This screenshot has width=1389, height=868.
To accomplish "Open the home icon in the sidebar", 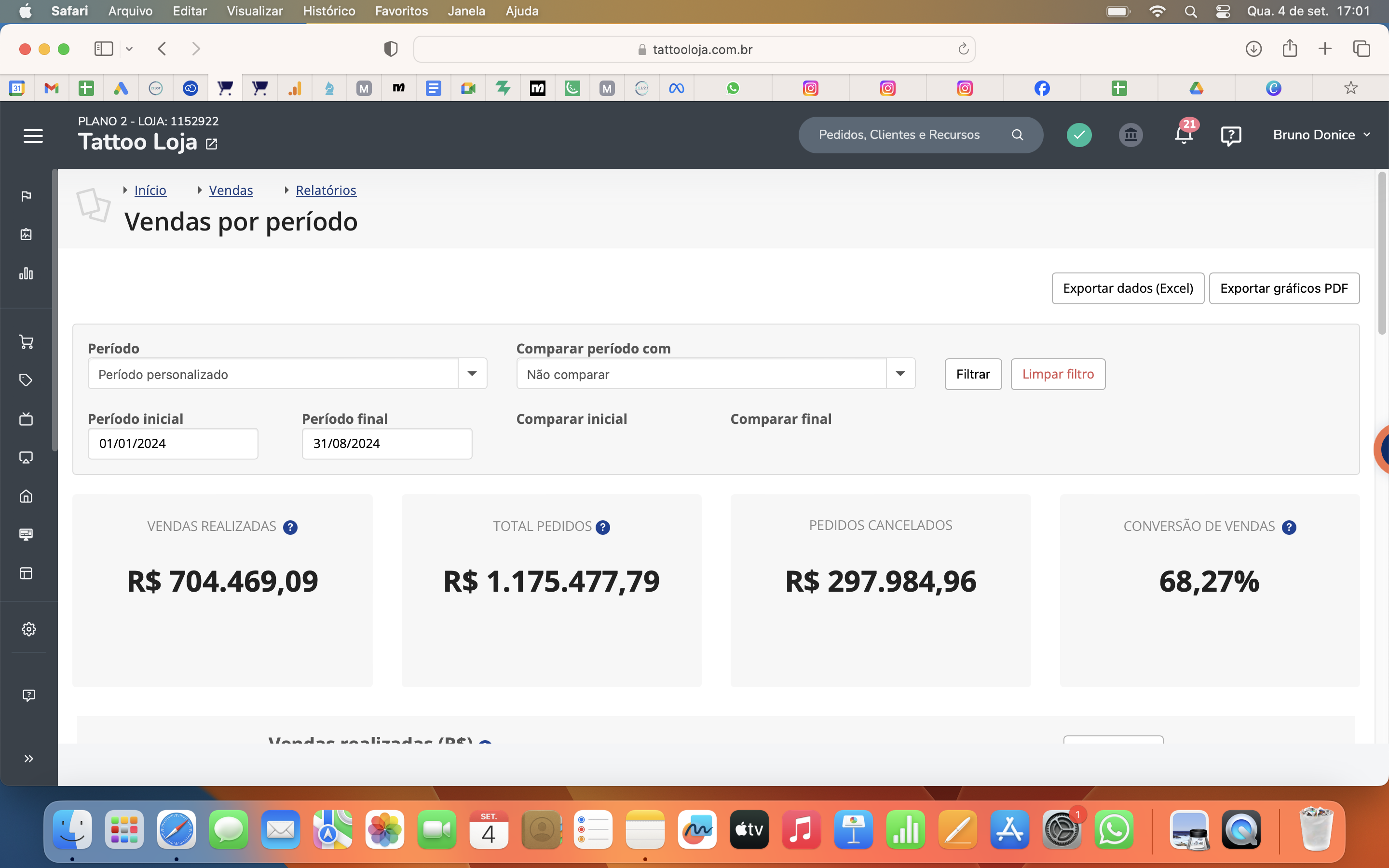I will (x=26, y=496).
